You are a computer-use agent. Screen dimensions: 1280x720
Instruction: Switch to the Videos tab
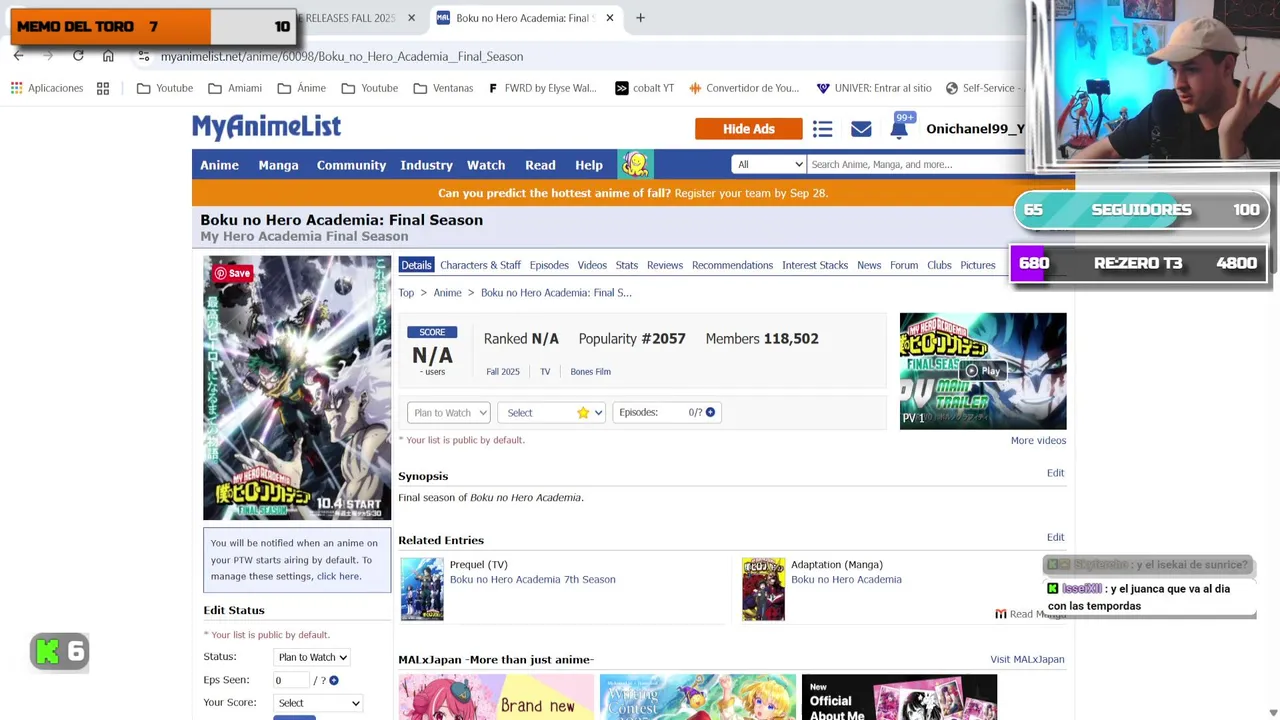click(x=592, y=265)
